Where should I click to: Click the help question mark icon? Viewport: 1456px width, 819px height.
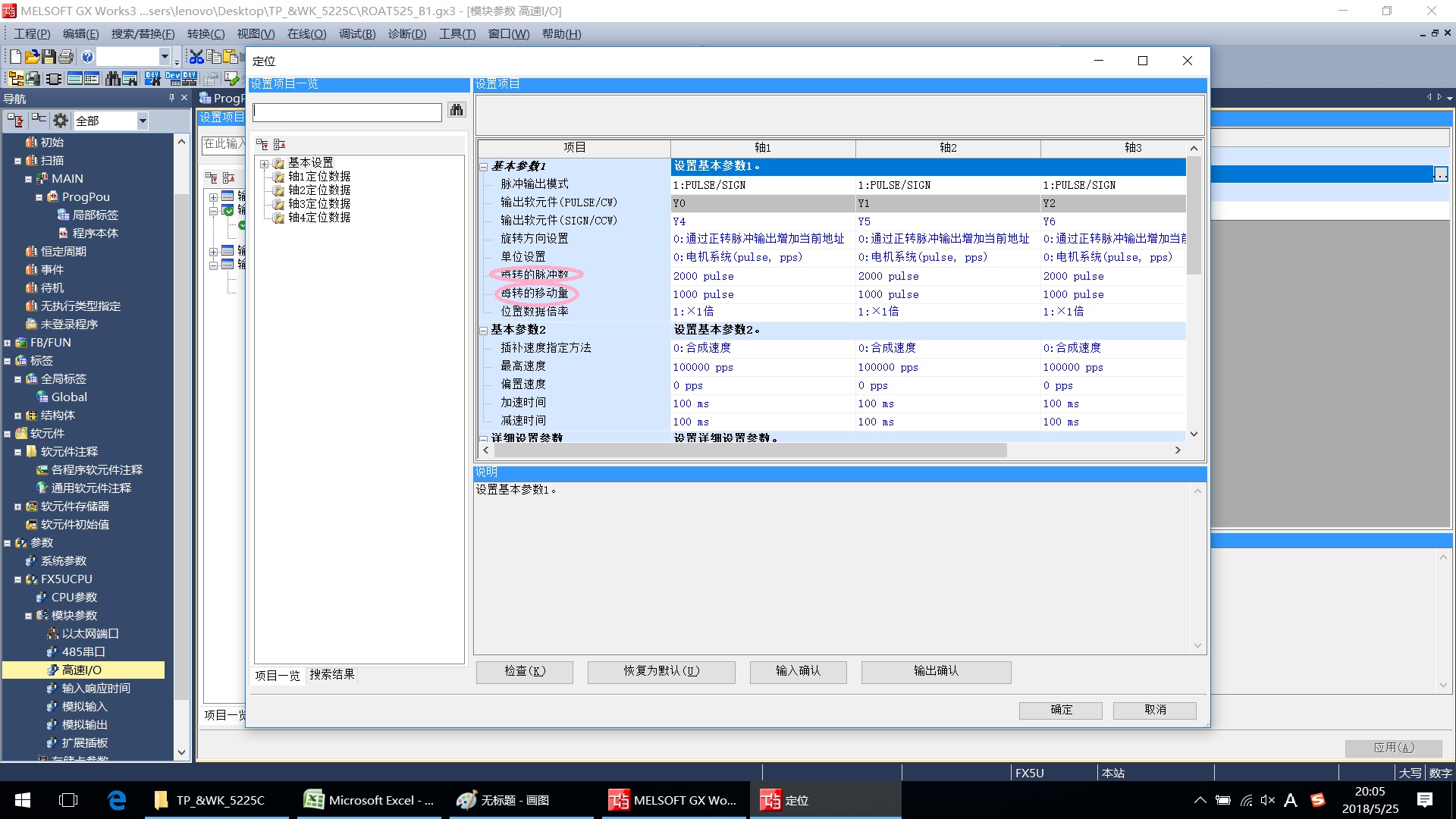click(87, 57)
